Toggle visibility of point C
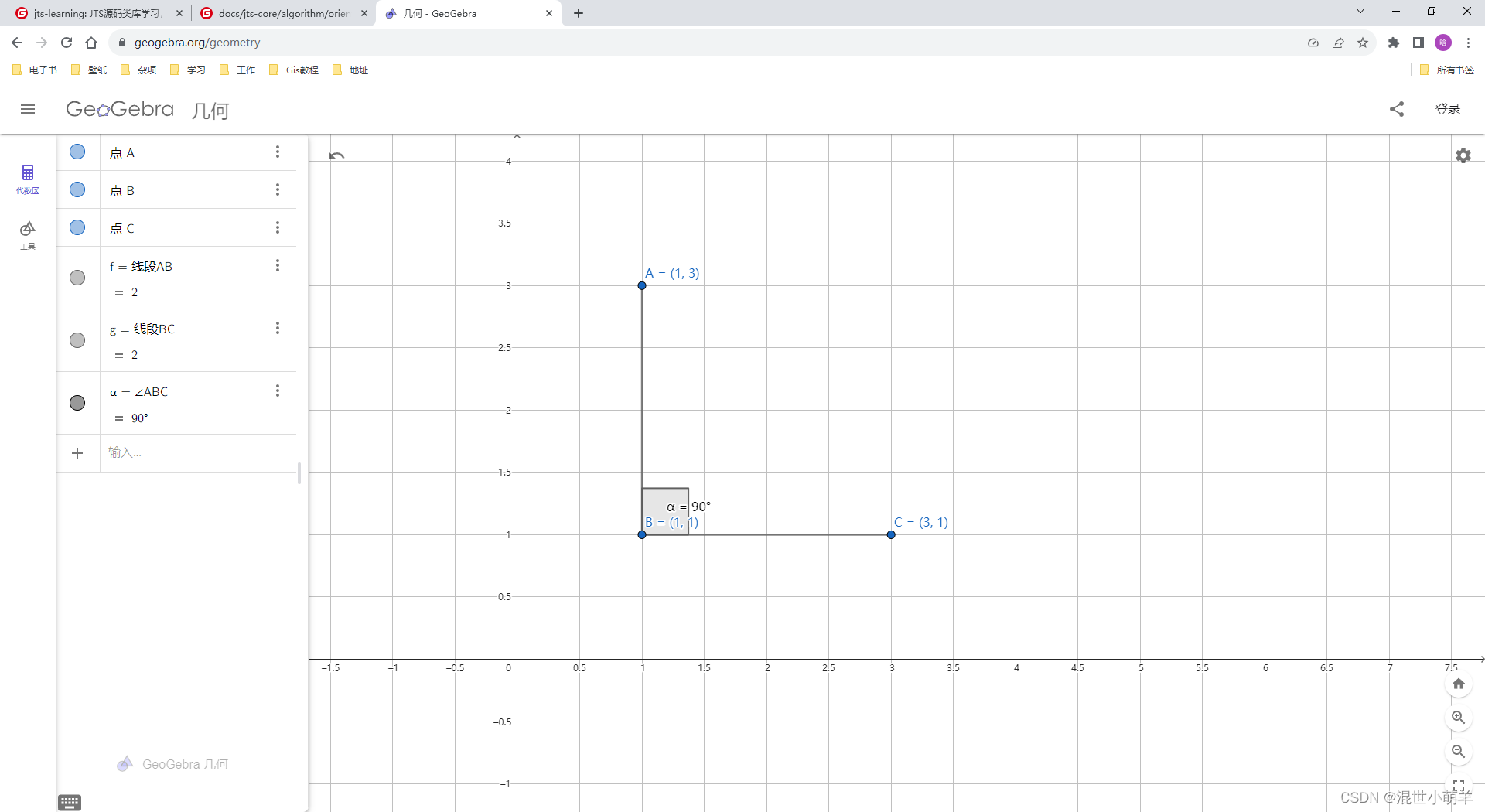 [77, 227]
